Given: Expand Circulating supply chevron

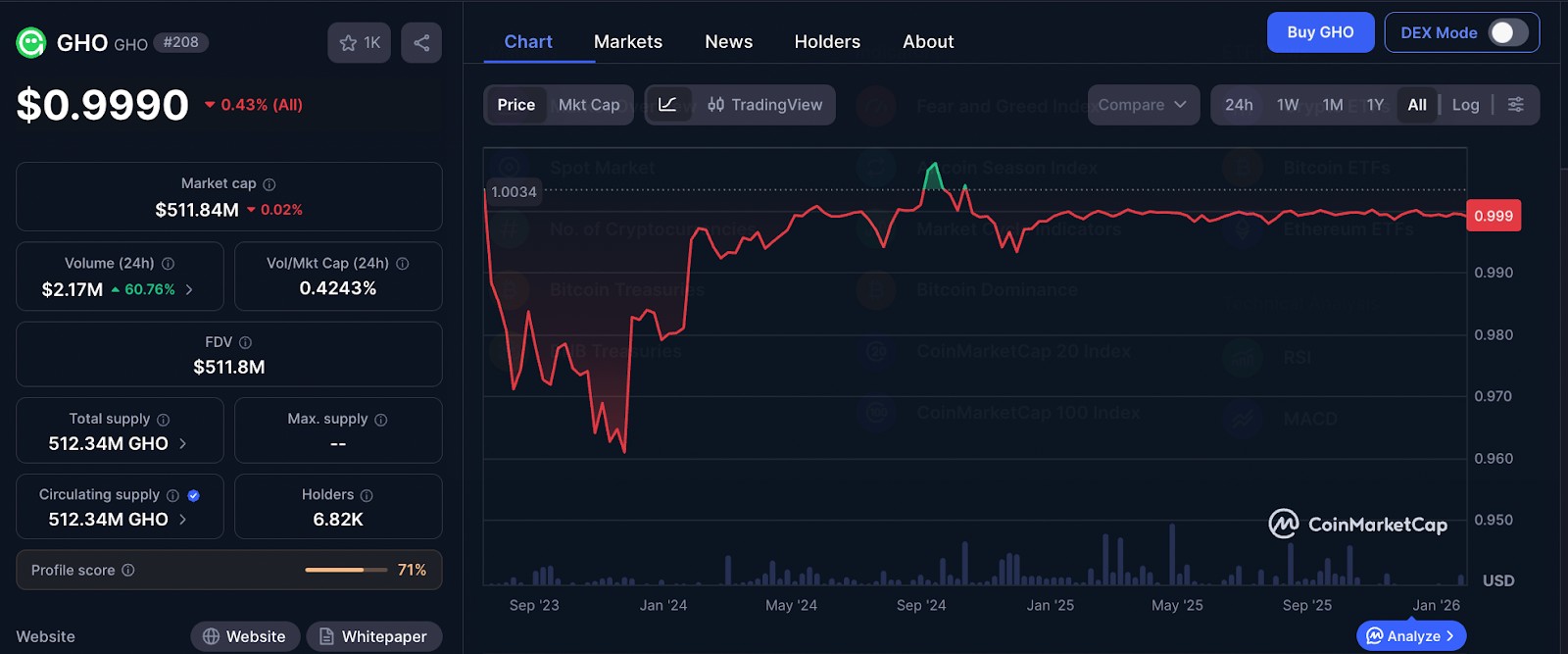Looking at the screenshot, I should click(x=182, y=520).
